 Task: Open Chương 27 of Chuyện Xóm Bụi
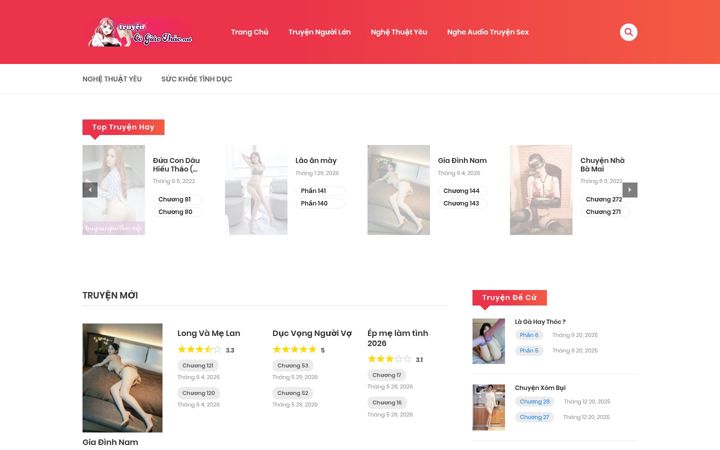click(534, 417)
